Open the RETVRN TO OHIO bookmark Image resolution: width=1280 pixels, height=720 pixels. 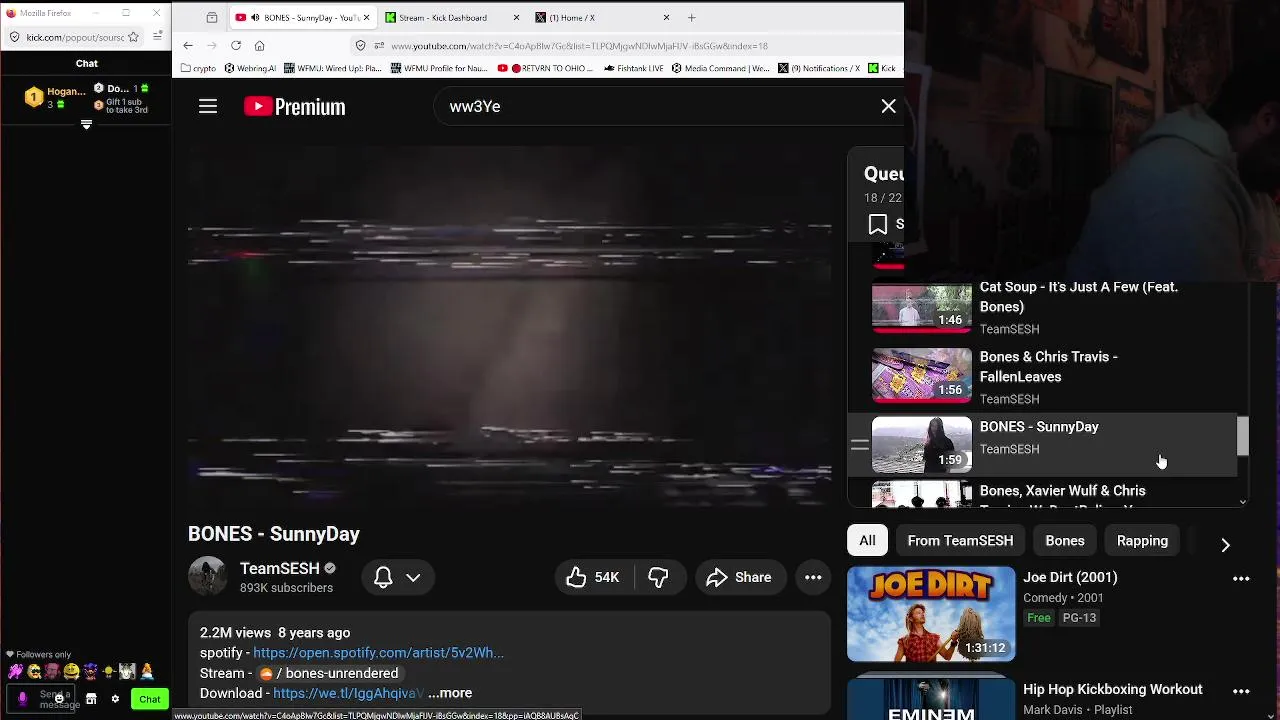pos(545,68)
